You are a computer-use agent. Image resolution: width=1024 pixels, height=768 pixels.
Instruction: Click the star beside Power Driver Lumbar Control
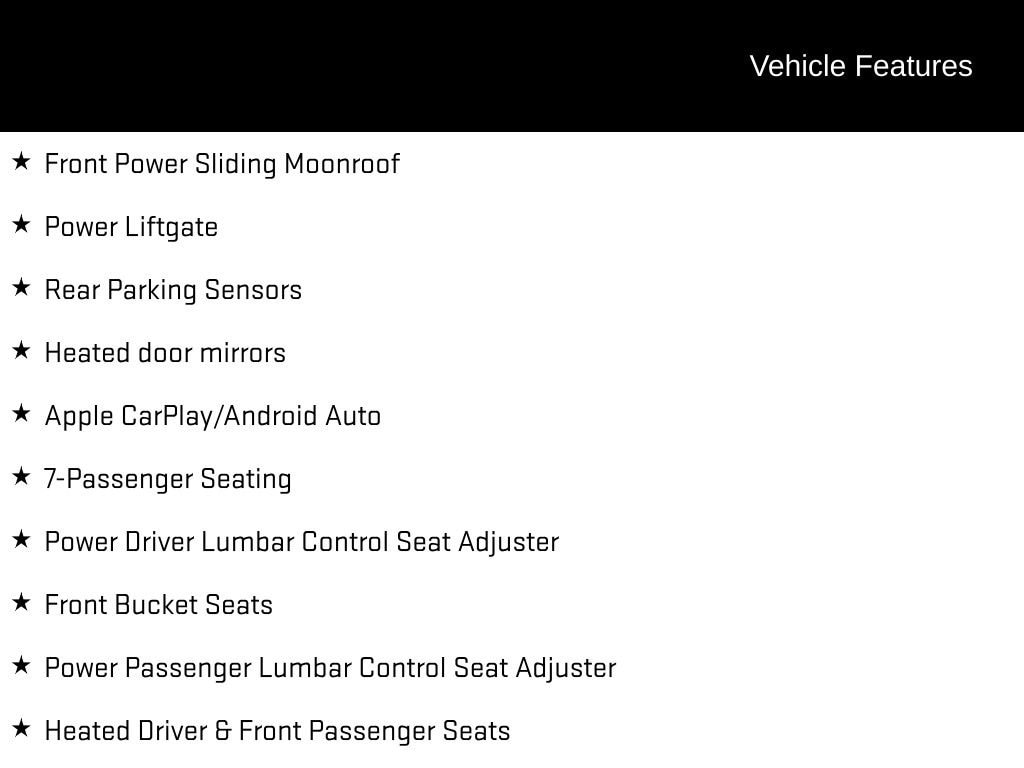click(21, 539)
